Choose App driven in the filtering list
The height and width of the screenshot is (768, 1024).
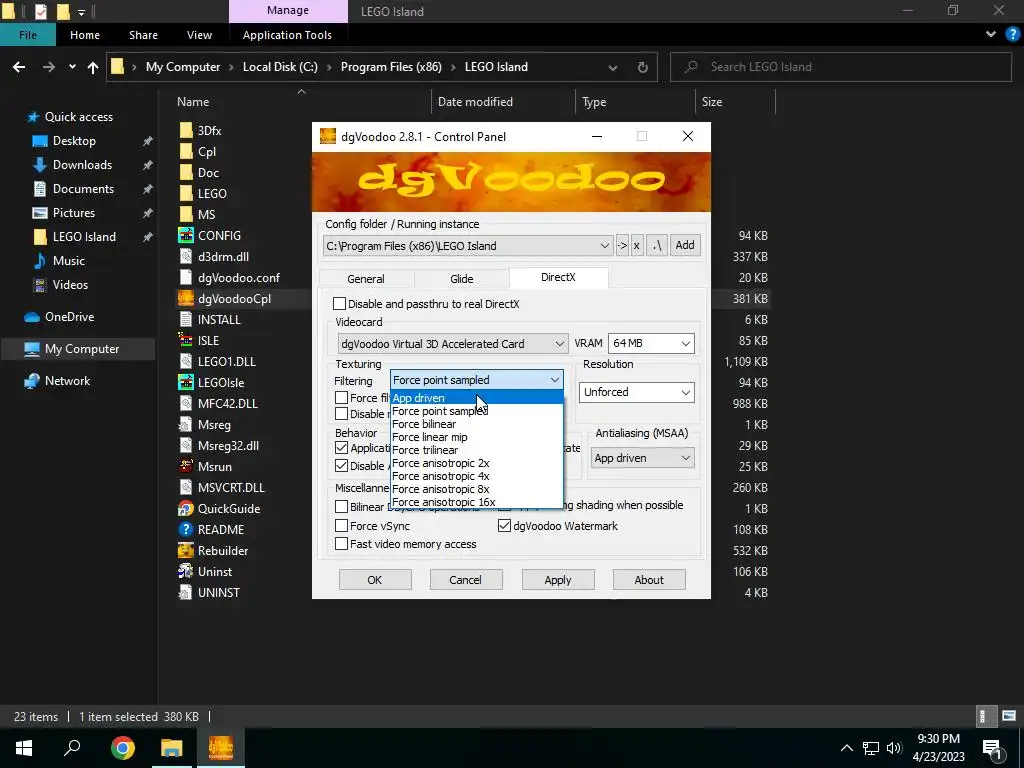coord(477,398)
